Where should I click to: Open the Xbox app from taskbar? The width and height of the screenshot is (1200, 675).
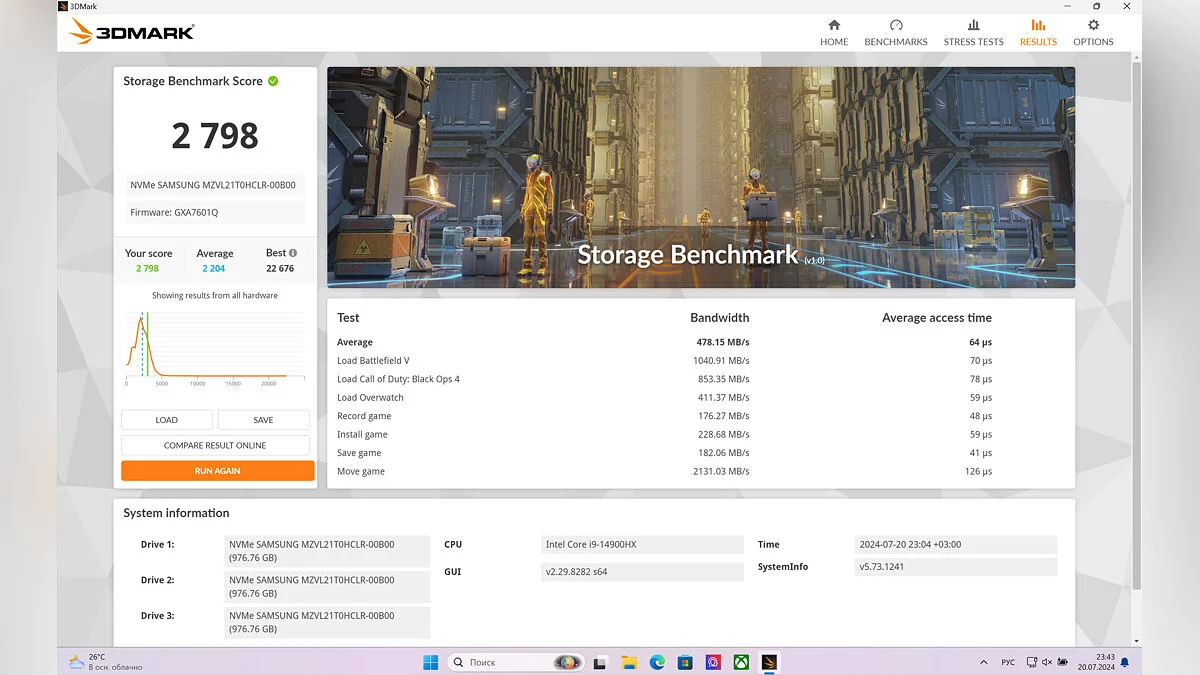[741, 662]
